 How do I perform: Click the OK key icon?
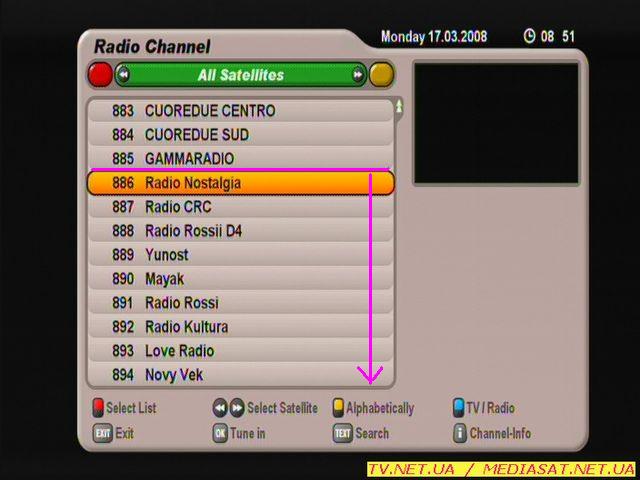[x=220, y=433]
